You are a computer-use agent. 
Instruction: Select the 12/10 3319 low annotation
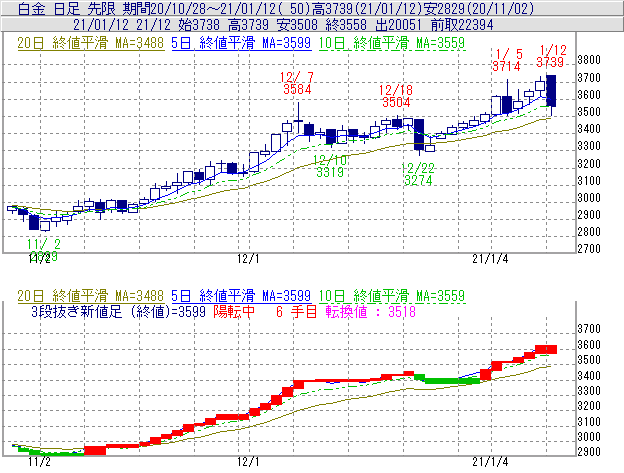330,166
